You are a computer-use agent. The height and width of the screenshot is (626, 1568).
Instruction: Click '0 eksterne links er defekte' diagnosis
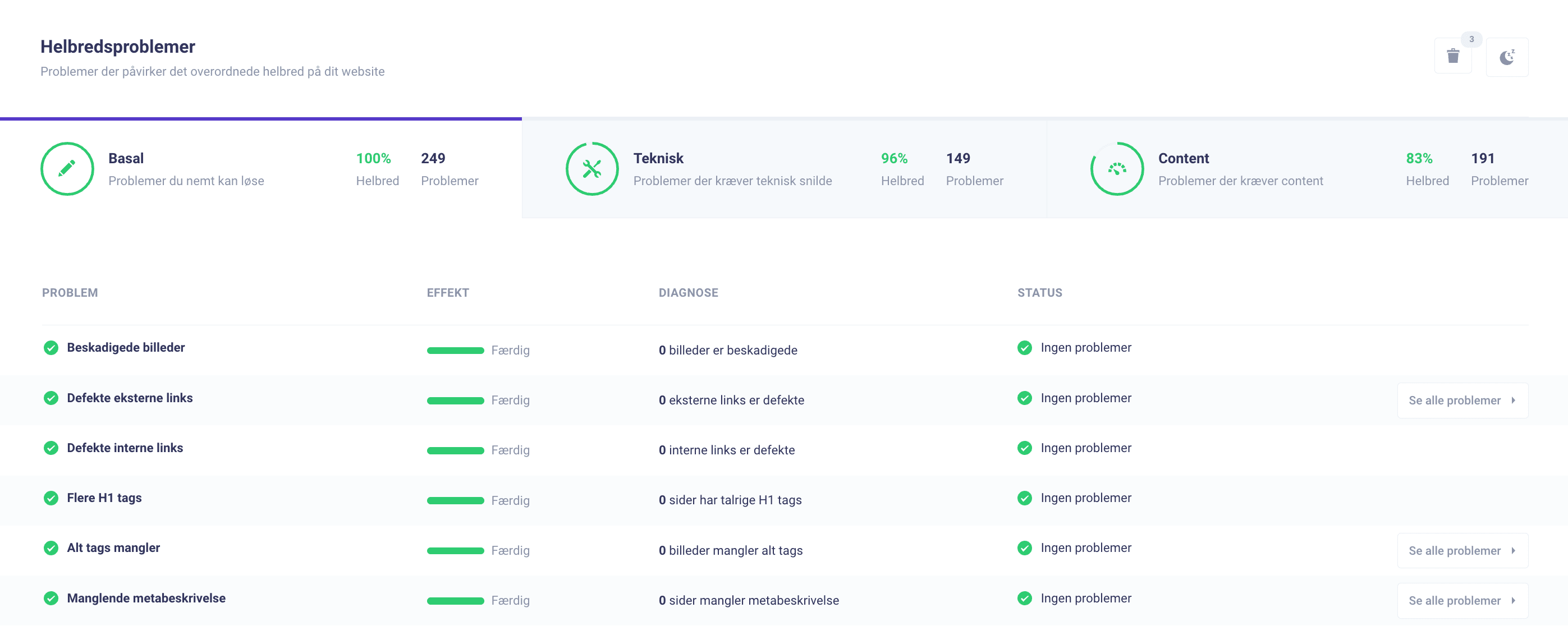732,401
